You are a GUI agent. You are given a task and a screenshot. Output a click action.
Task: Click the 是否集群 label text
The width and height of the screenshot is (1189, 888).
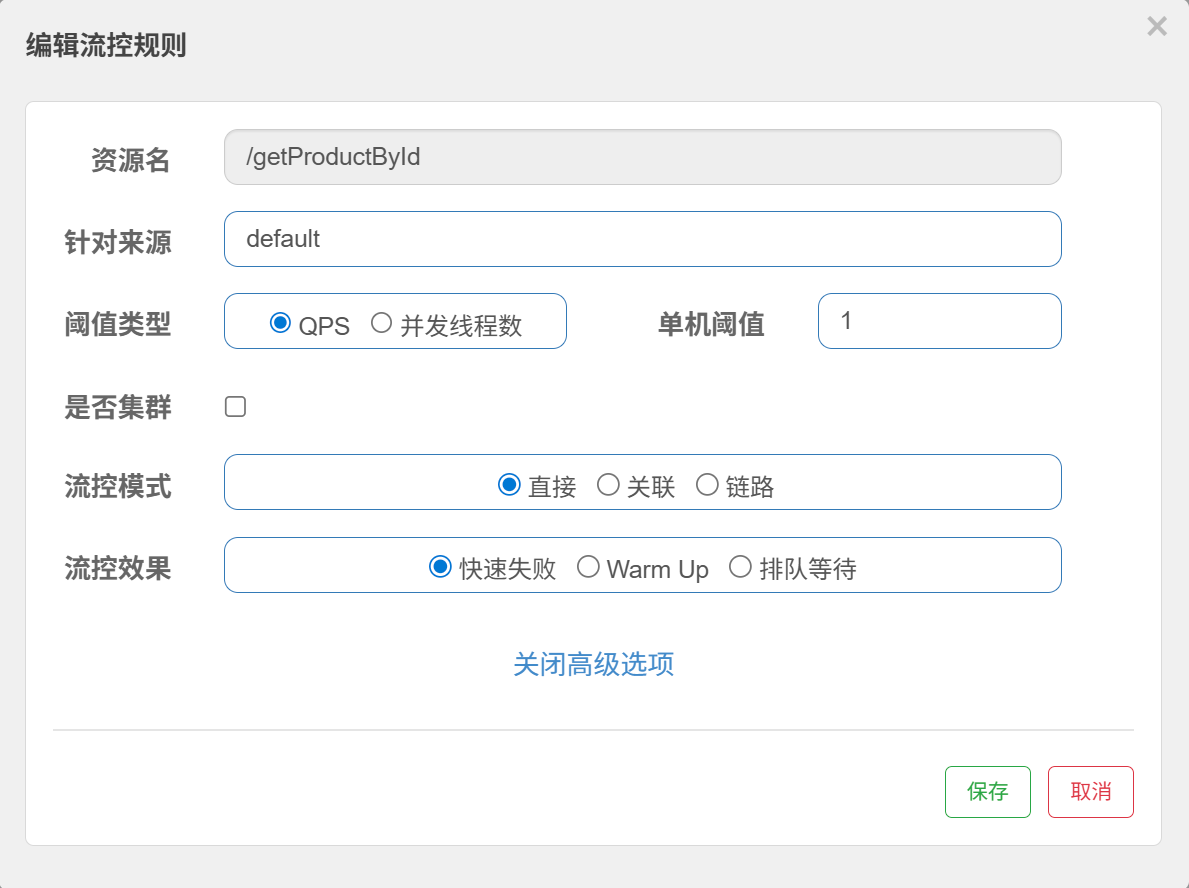118,407
